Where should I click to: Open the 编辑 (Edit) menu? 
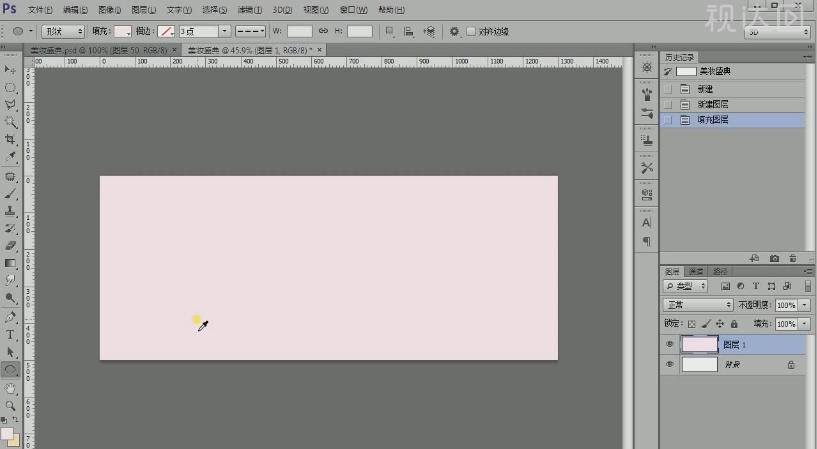click(x=75, y=10)
